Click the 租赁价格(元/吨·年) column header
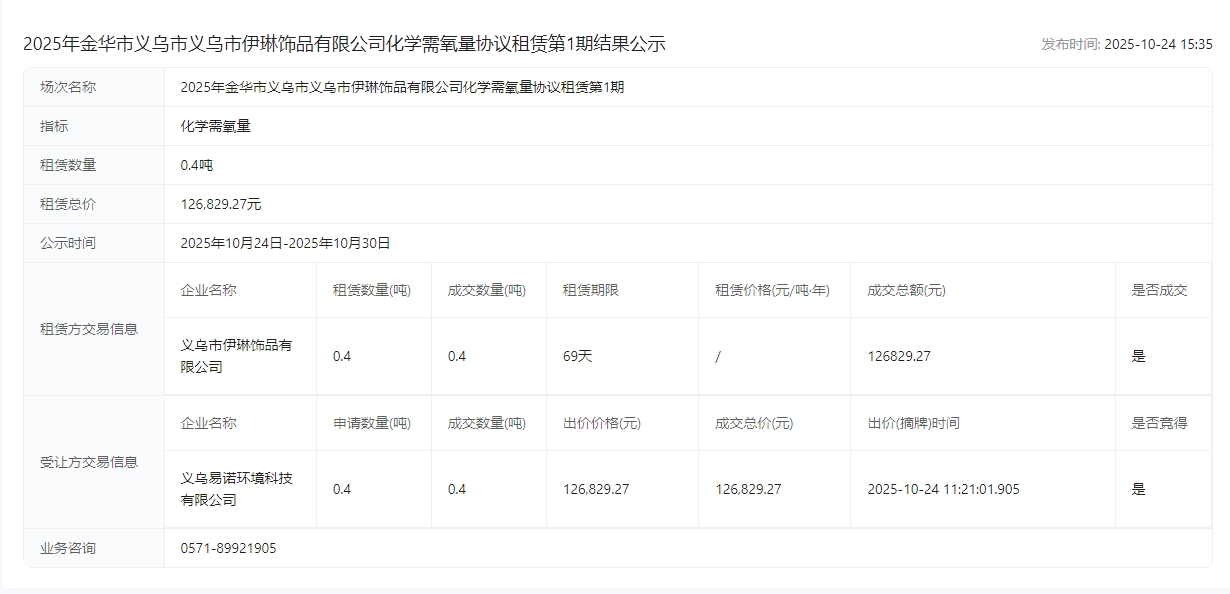Image resolution: width=1230 pixels, height=594 pixels. tap(772, 290)
